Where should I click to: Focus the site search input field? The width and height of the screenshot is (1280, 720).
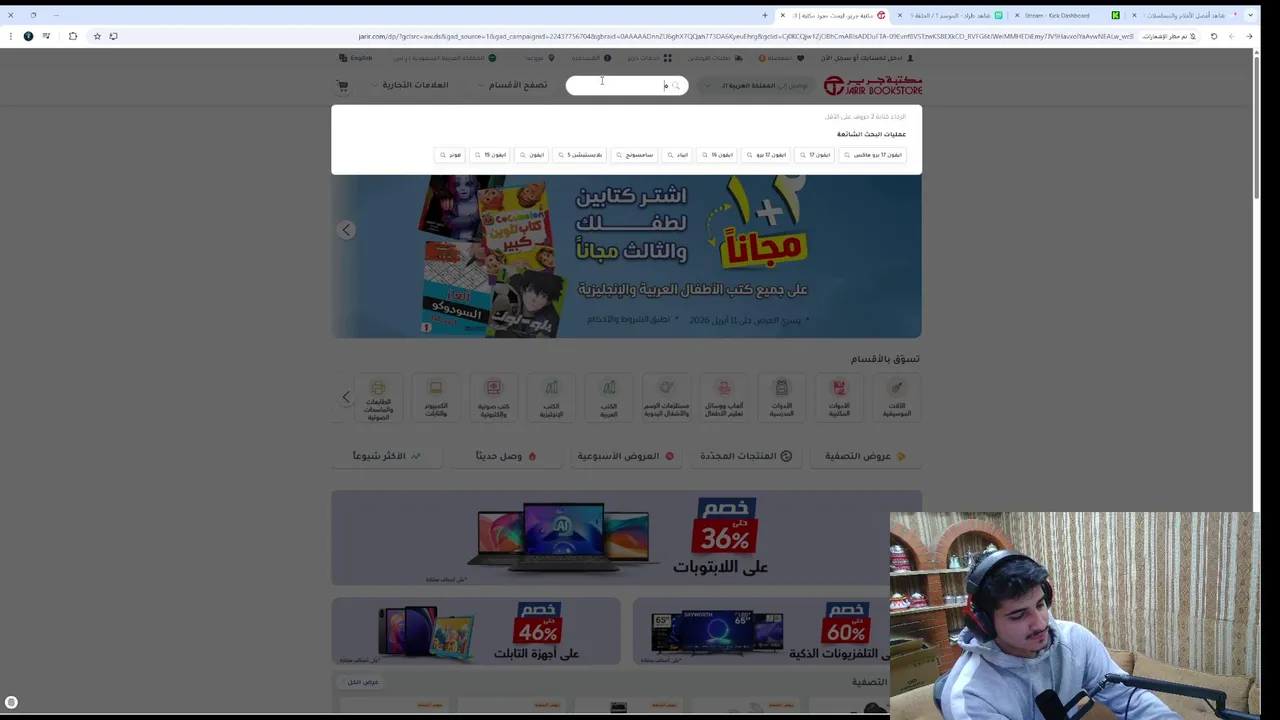click(627, 86)
